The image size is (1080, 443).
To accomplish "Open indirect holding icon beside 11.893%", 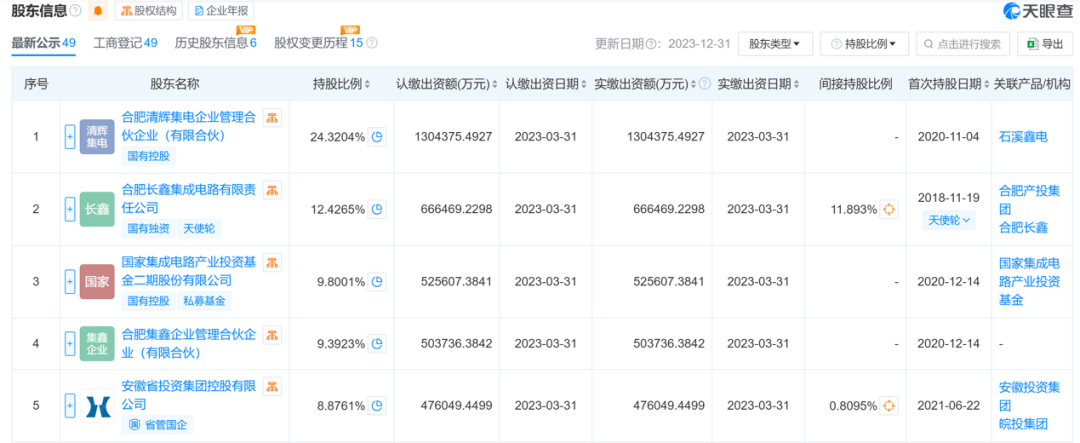I will (889, 210).
